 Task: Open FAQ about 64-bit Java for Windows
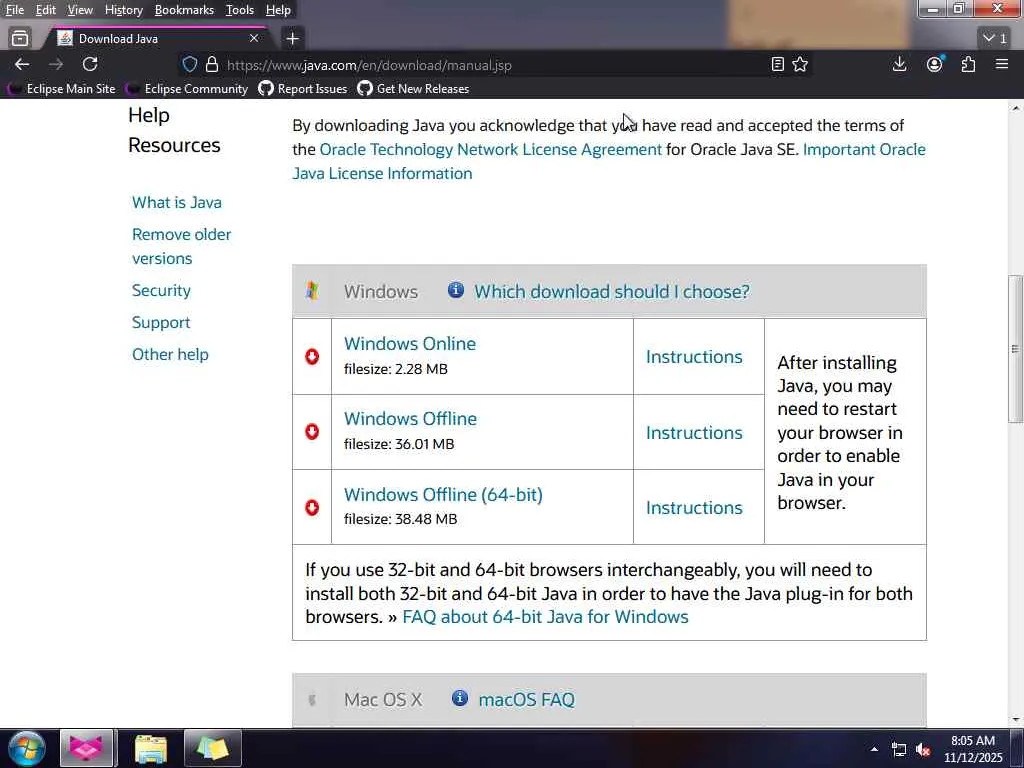(x=545, y=616)
